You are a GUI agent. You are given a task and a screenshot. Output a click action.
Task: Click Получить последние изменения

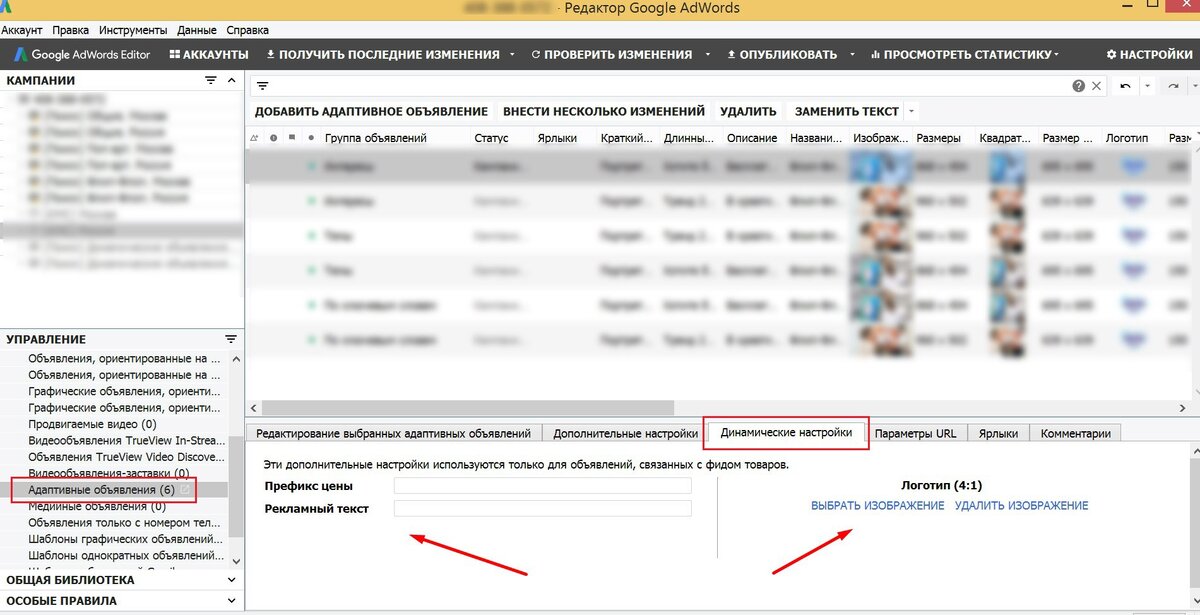click(x=383, y=54)
